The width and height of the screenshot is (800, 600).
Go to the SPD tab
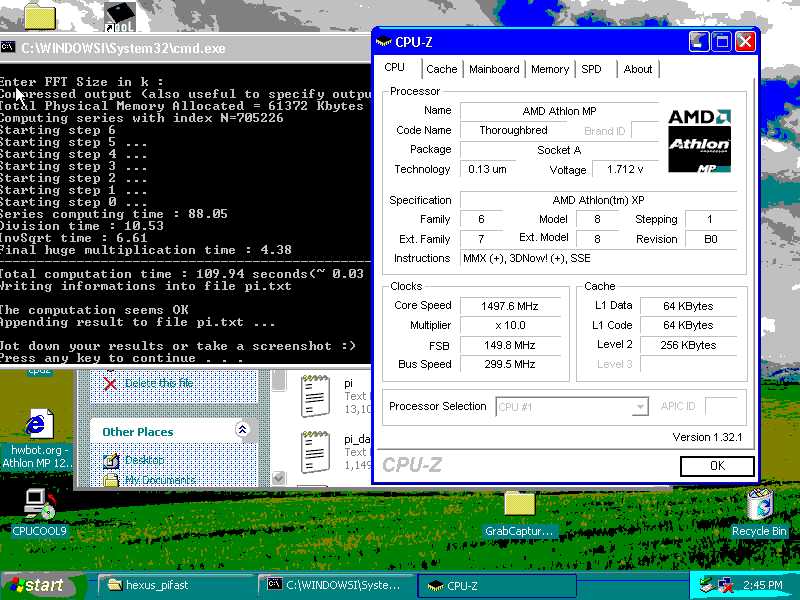[x=591, y=69]
